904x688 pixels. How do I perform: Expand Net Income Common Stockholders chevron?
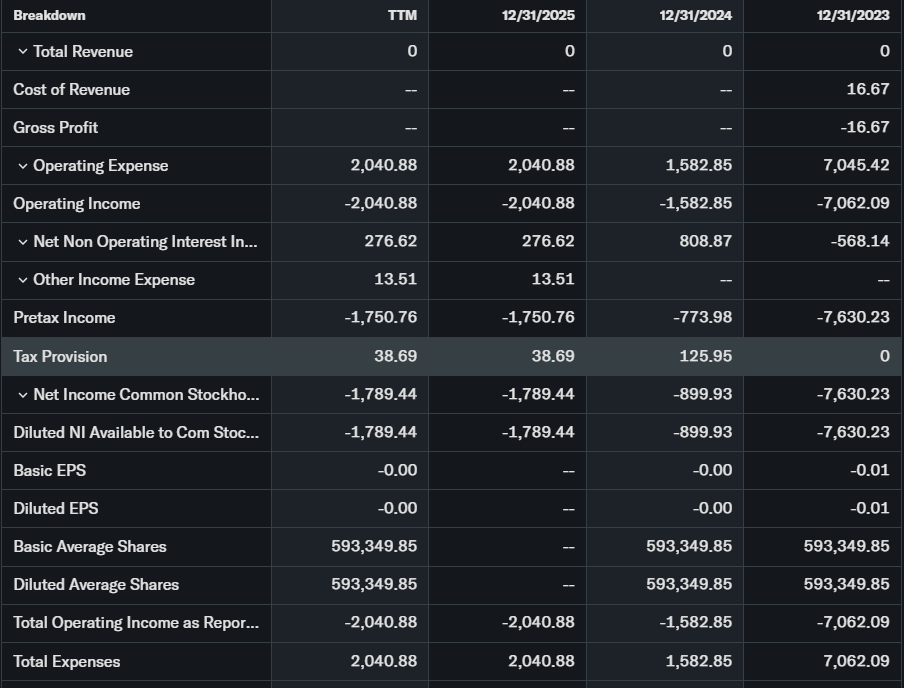click(22, 395)
